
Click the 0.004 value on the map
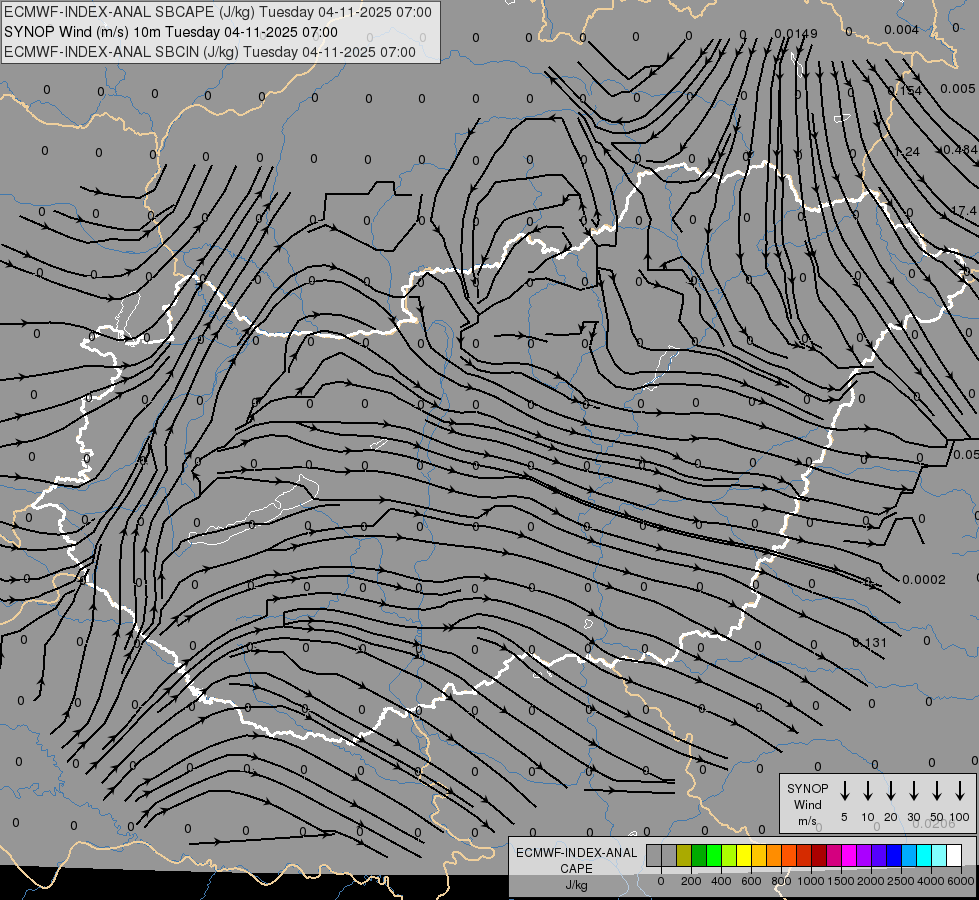coord(901,29)
